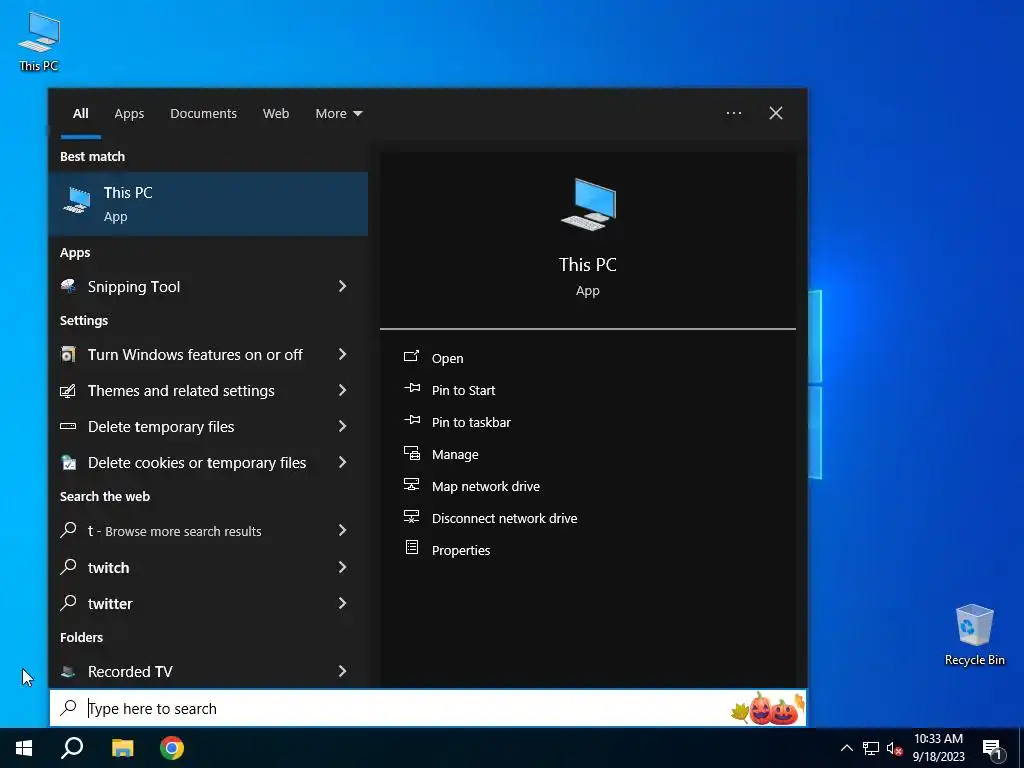
Task: Click the network status tray icon
Action: tap(871, 748)
